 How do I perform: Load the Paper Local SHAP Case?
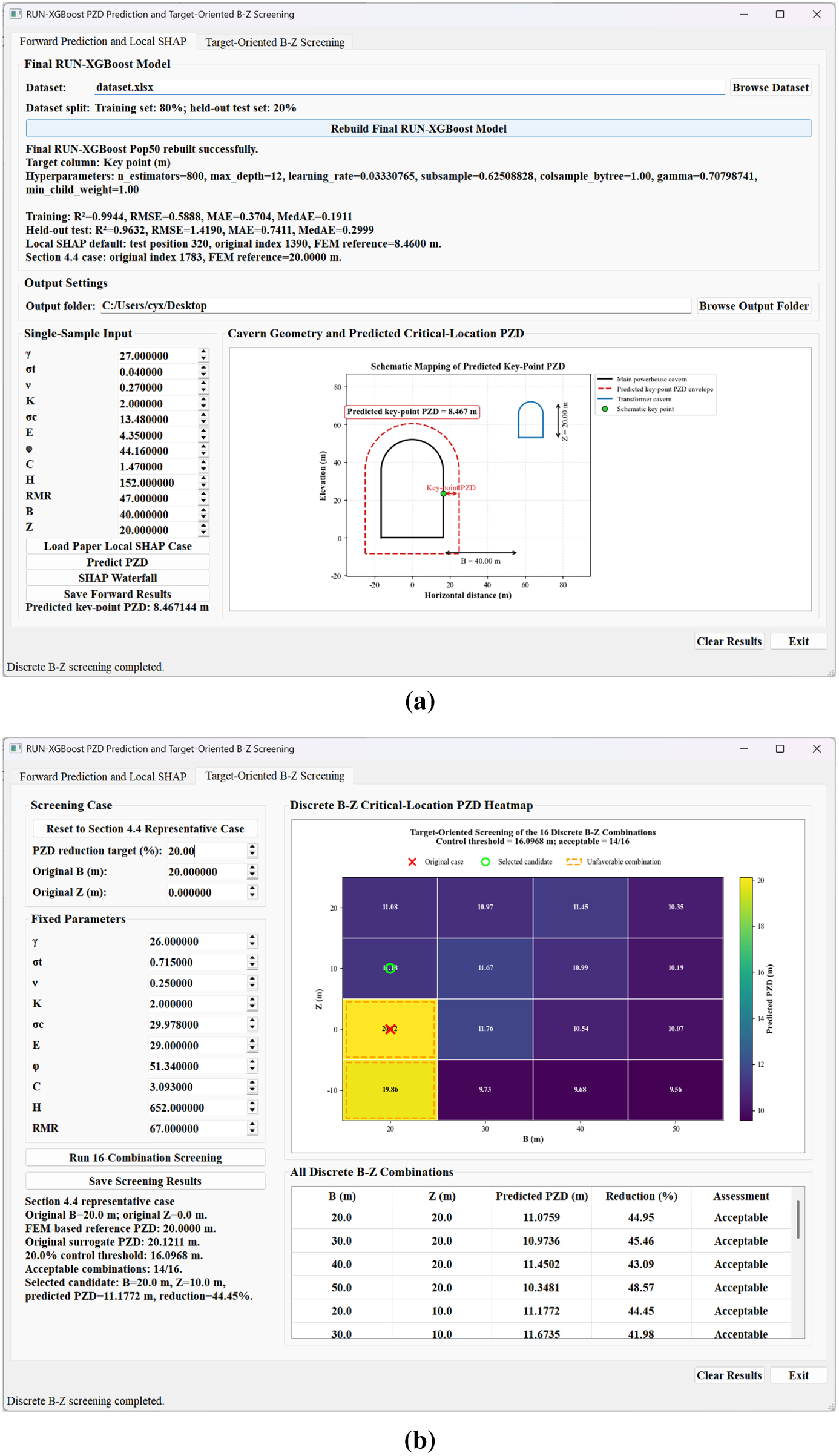pyautogui.click(x=117, y=546)
